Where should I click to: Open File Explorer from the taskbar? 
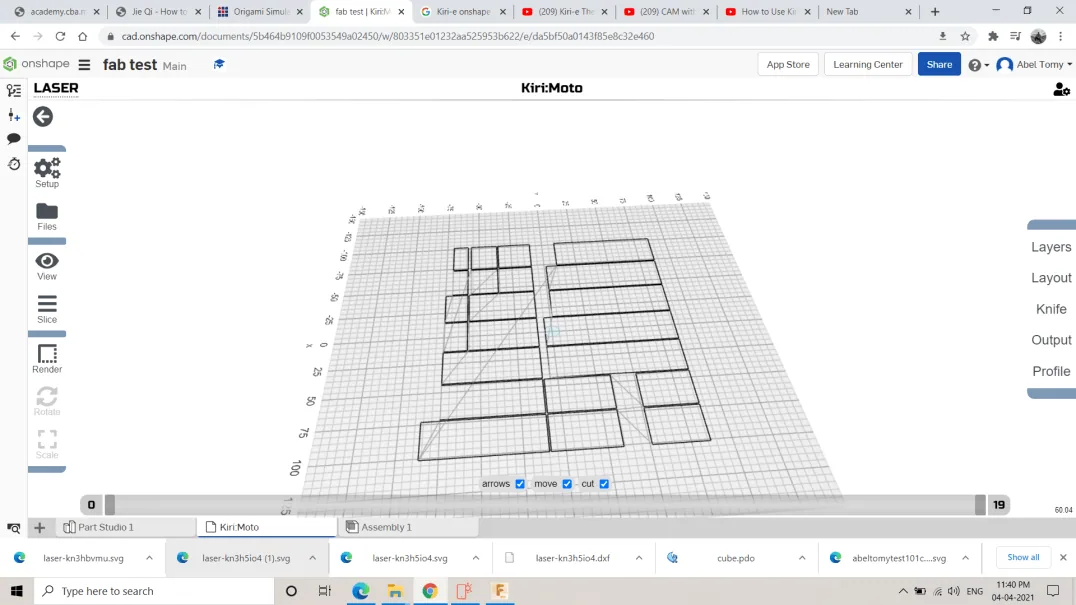(x=395, y=591)
